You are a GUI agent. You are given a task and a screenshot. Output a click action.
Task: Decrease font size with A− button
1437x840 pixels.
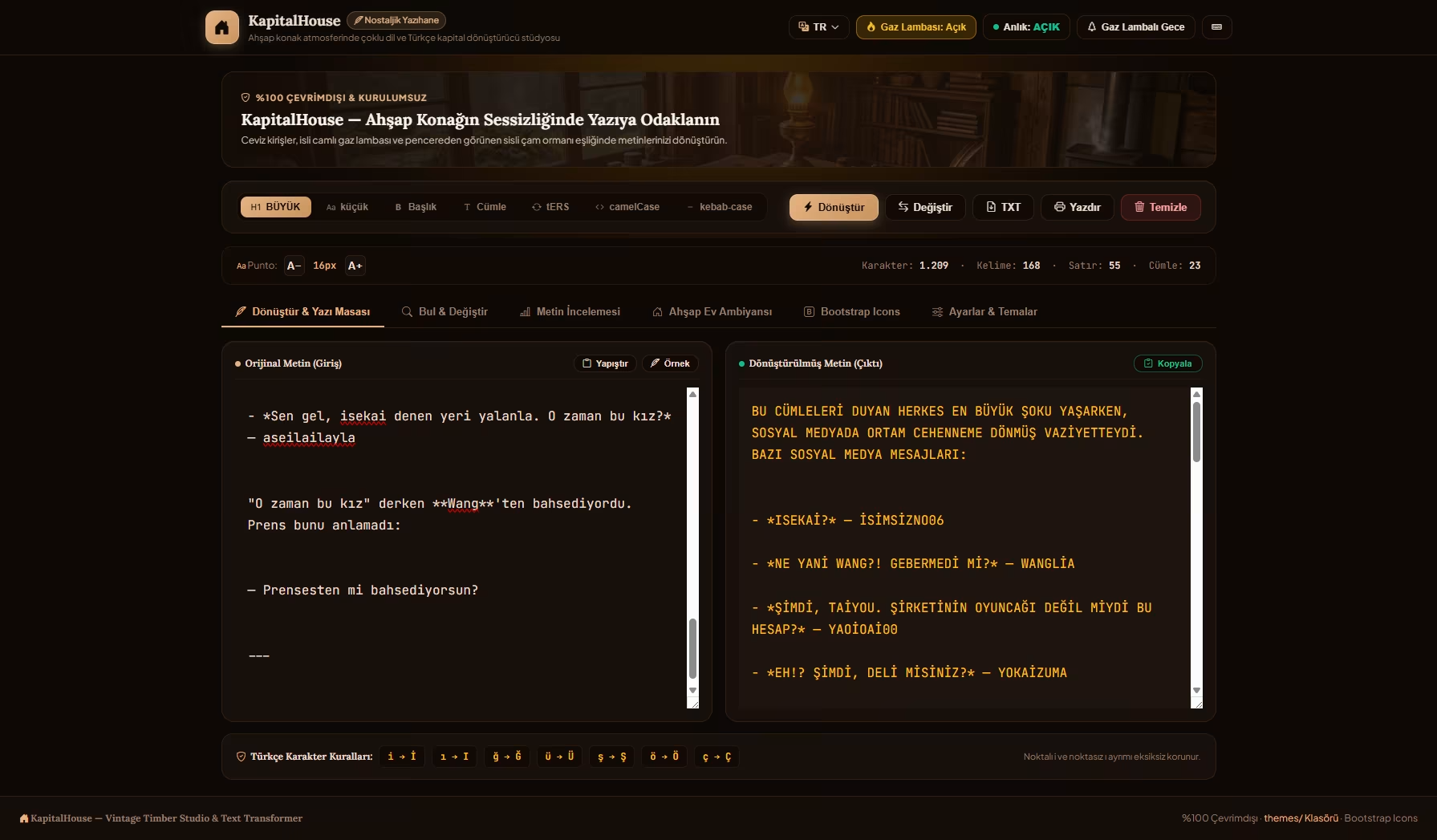tap(294, 266)
